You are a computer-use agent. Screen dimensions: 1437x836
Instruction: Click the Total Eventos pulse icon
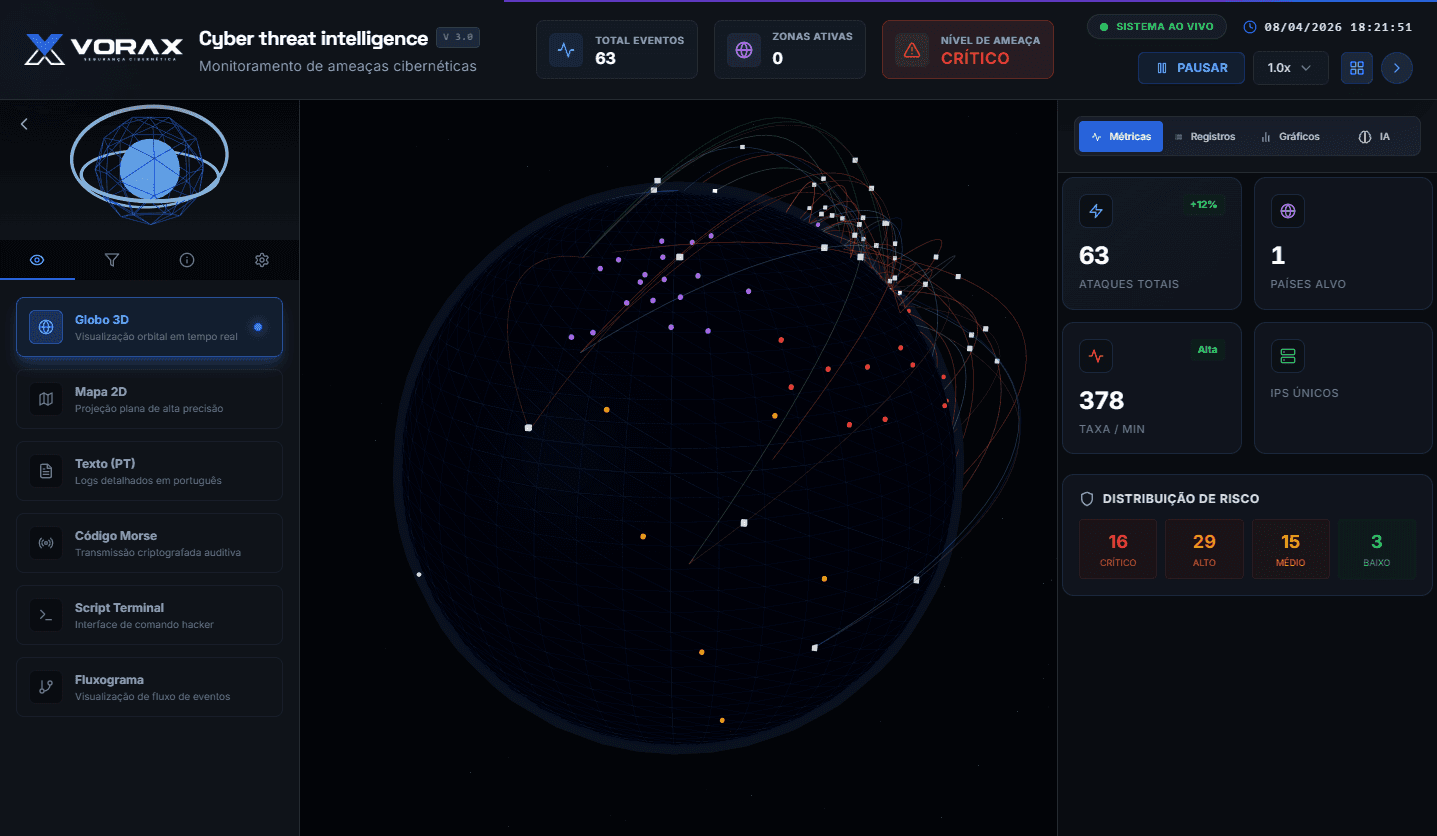point(566,49)
